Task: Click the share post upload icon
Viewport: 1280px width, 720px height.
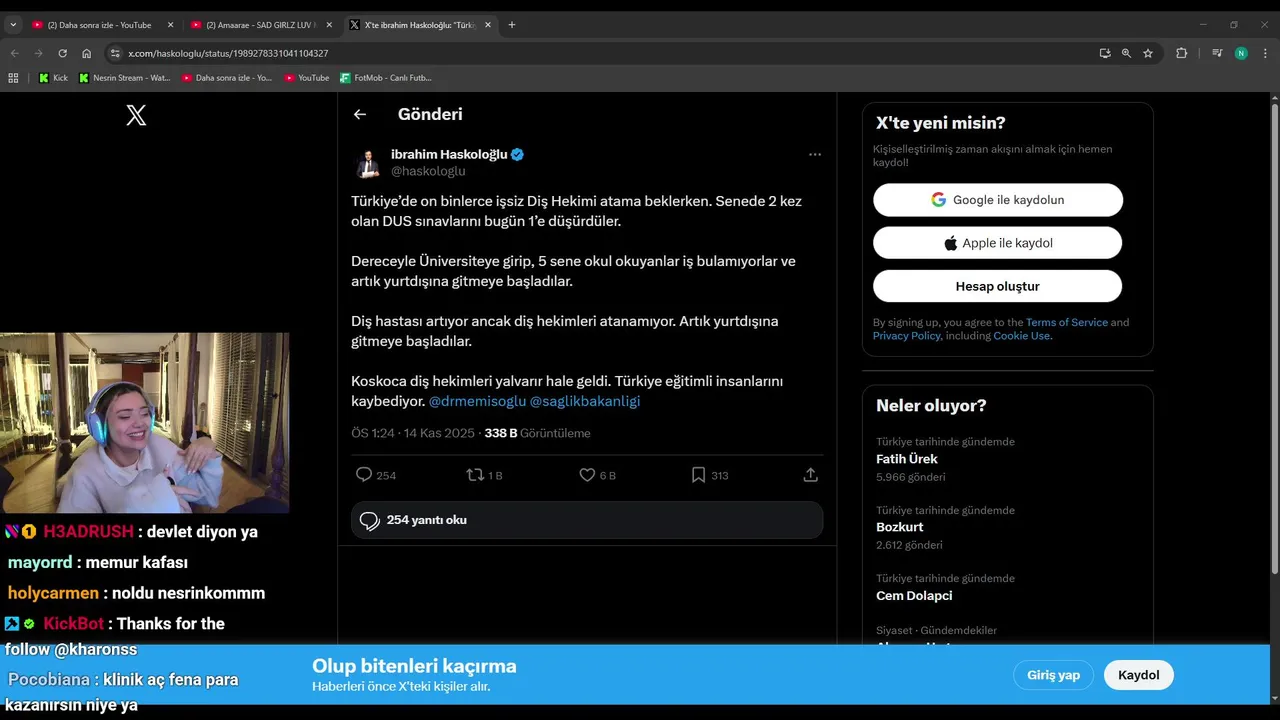Action: coord(811,475)
